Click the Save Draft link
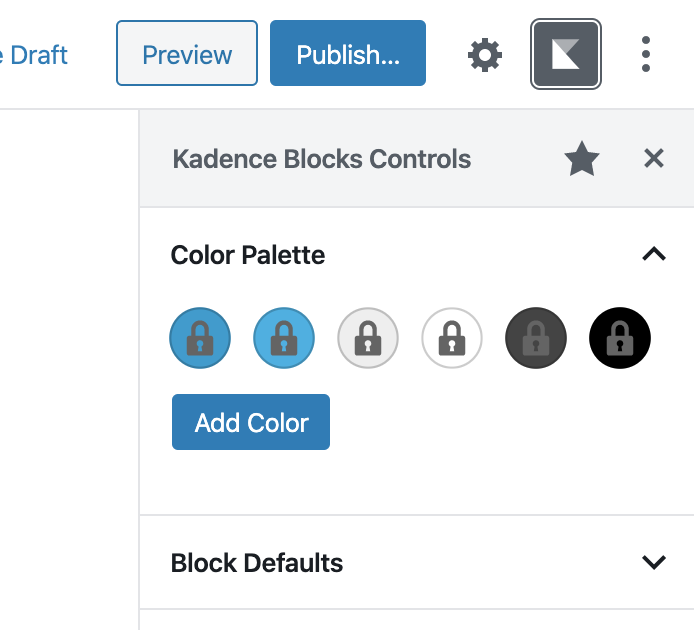The image size is (694, 630). 34,55
